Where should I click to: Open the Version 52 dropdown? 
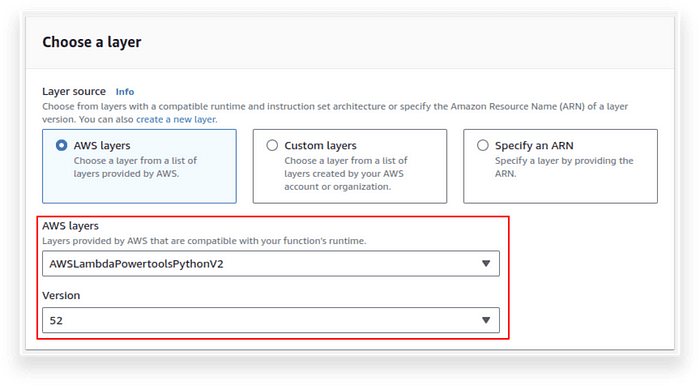point(271,320)
